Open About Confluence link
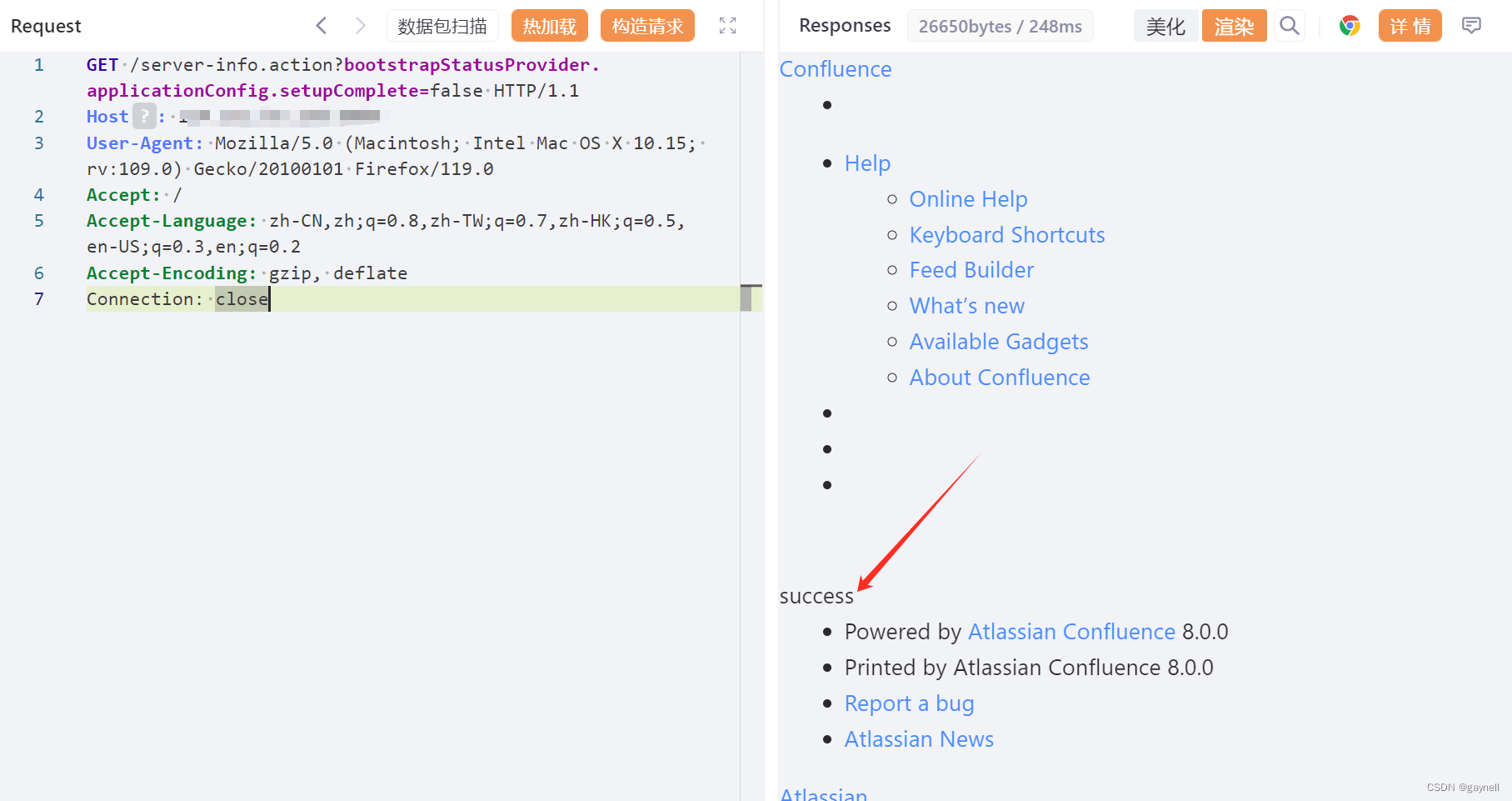This screenshot has width=1512, height=801. [1000, 378]
